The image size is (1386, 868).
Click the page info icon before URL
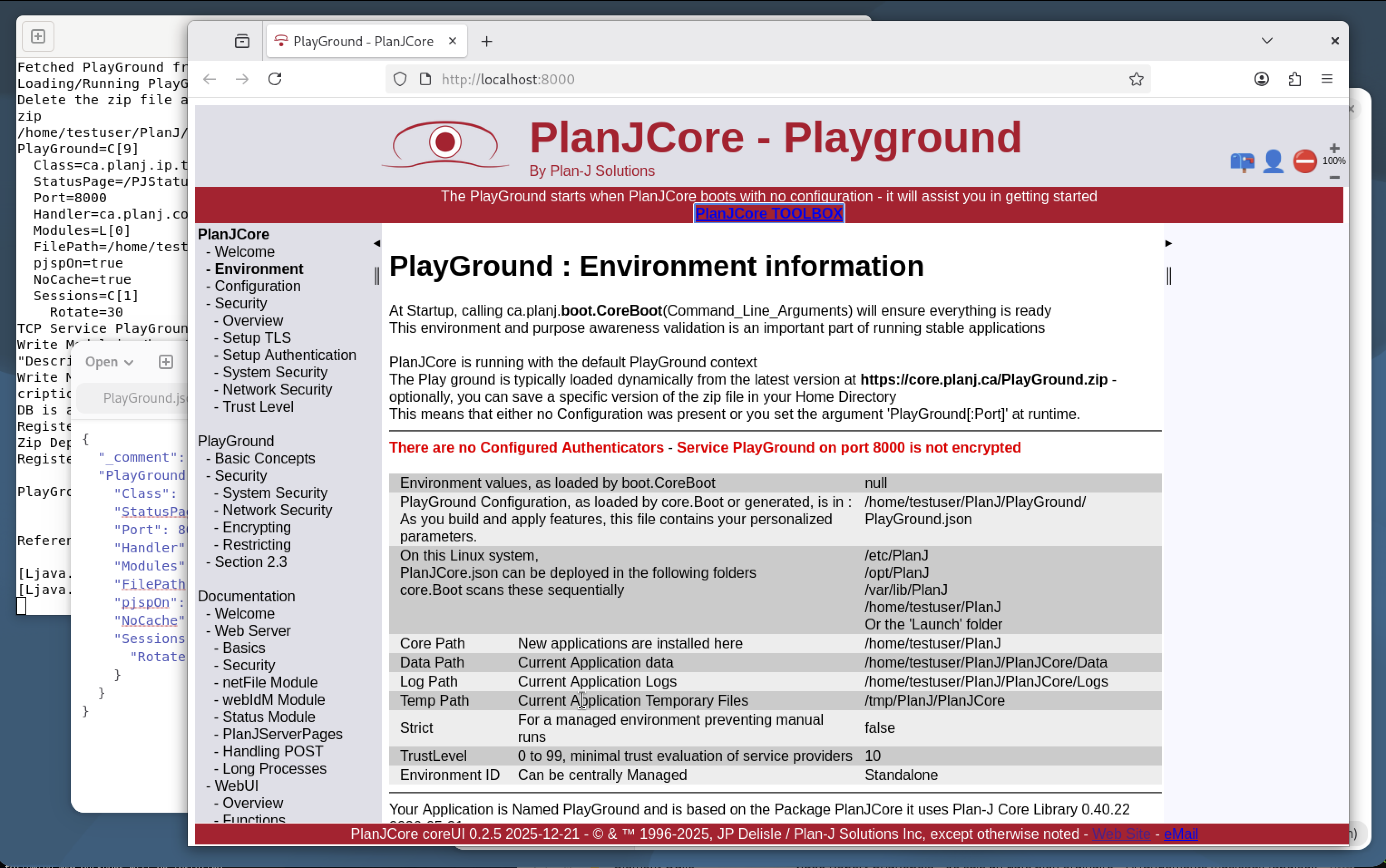[425, 79]
